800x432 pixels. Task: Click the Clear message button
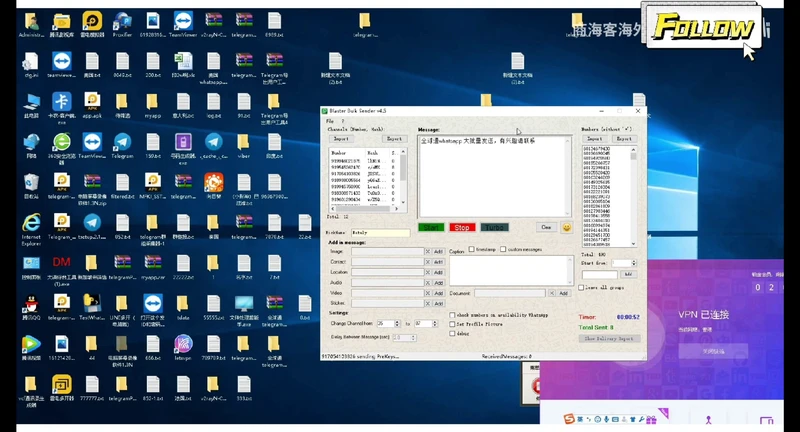pos(546,227)
